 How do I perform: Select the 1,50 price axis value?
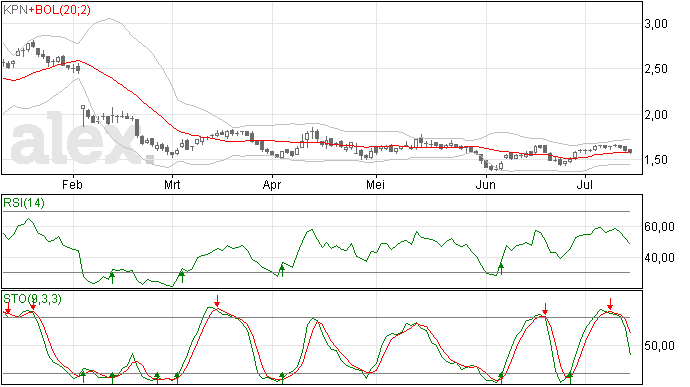[x=656, y=160]
